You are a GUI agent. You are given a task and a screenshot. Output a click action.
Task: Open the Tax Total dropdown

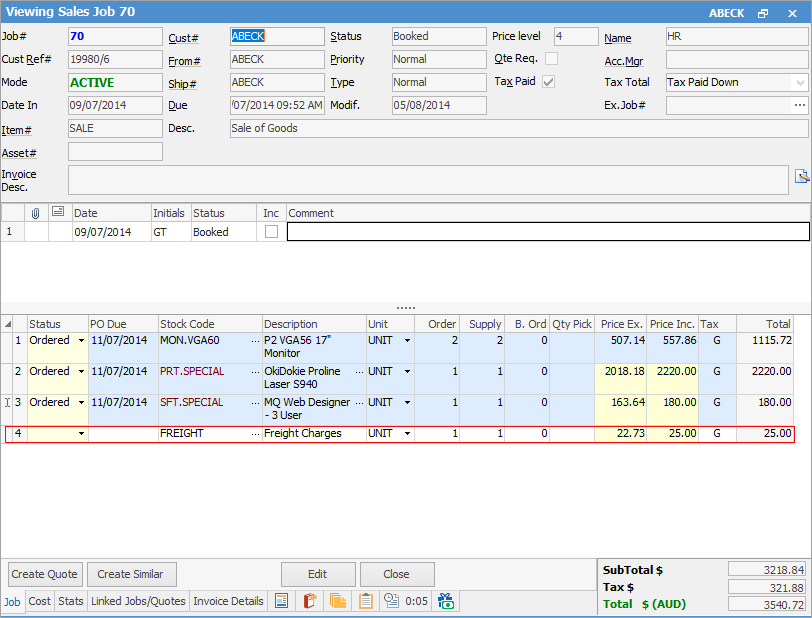[x=800, y=82]
